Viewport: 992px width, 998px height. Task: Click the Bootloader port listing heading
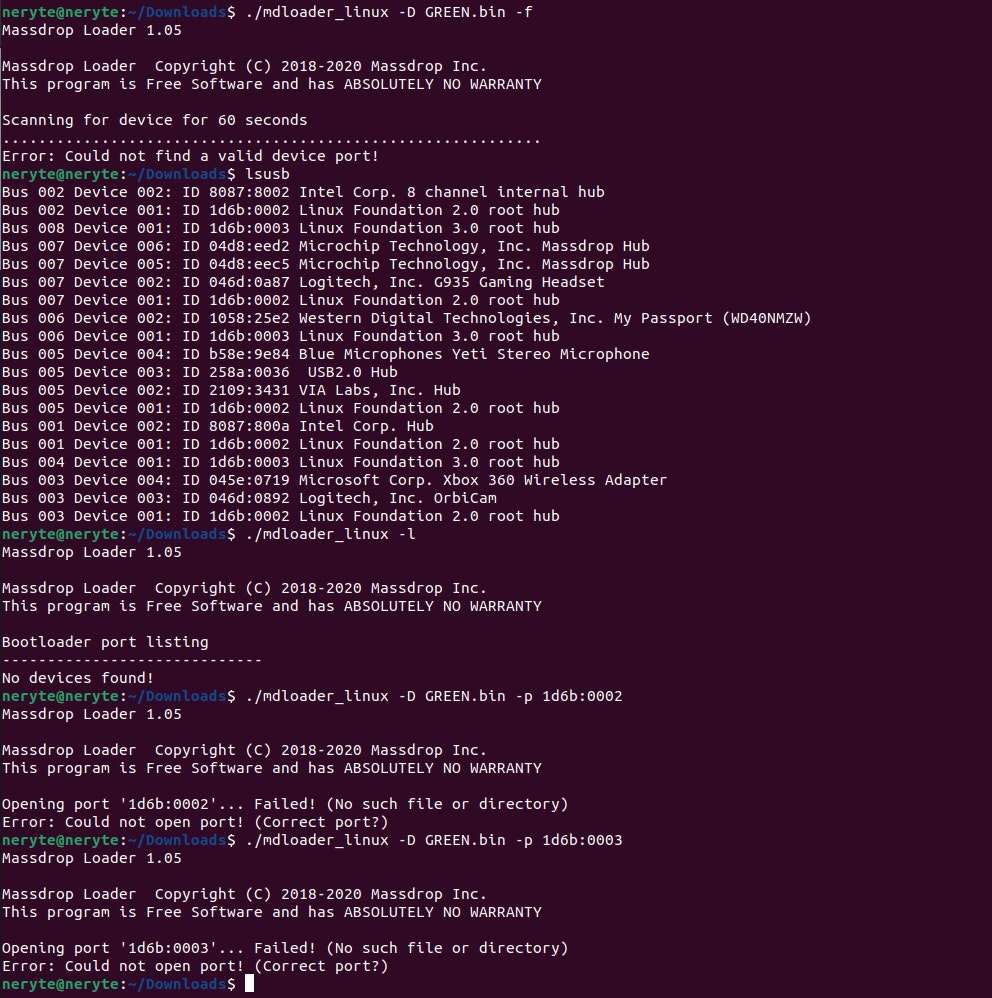coord(105,642)
